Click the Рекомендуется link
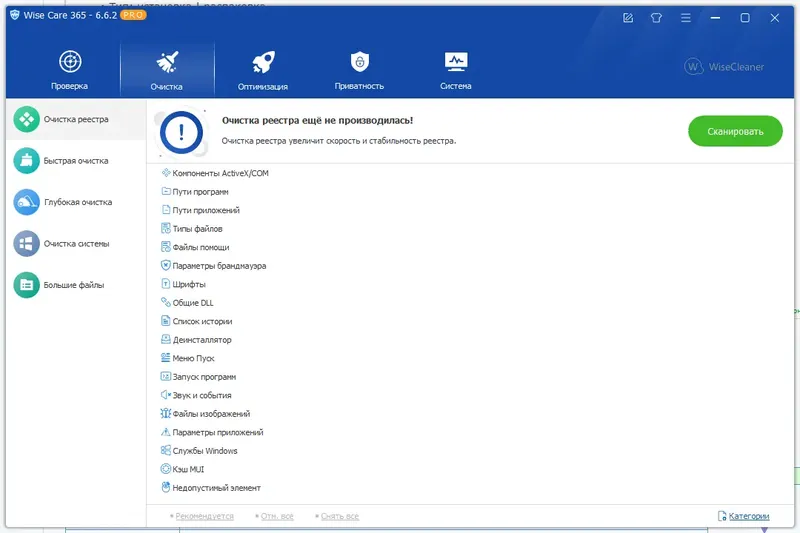The height and width of the screenshot is (533, 800). (x=205, y=516)
